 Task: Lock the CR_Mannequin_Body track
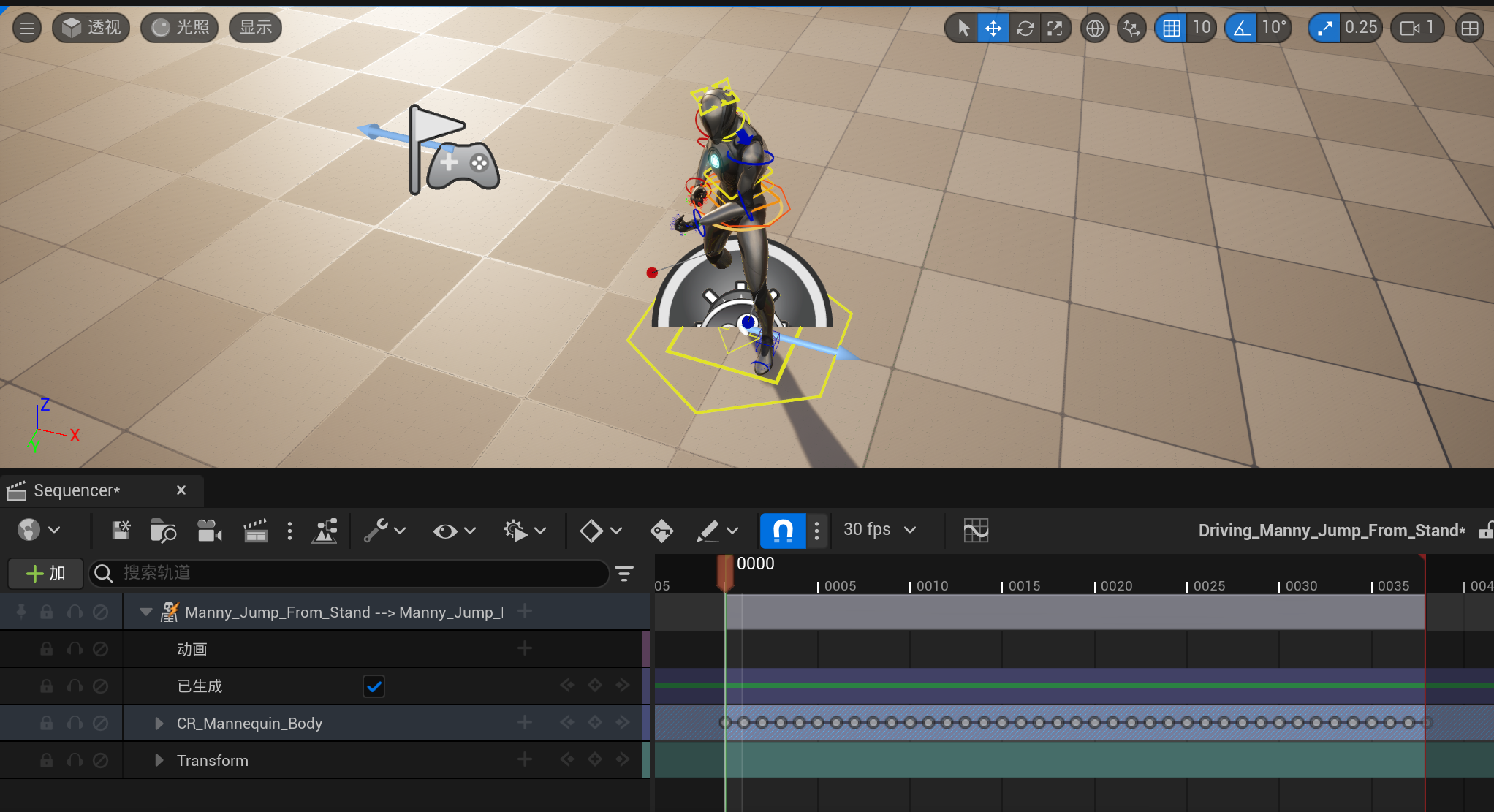click(47, 724)
